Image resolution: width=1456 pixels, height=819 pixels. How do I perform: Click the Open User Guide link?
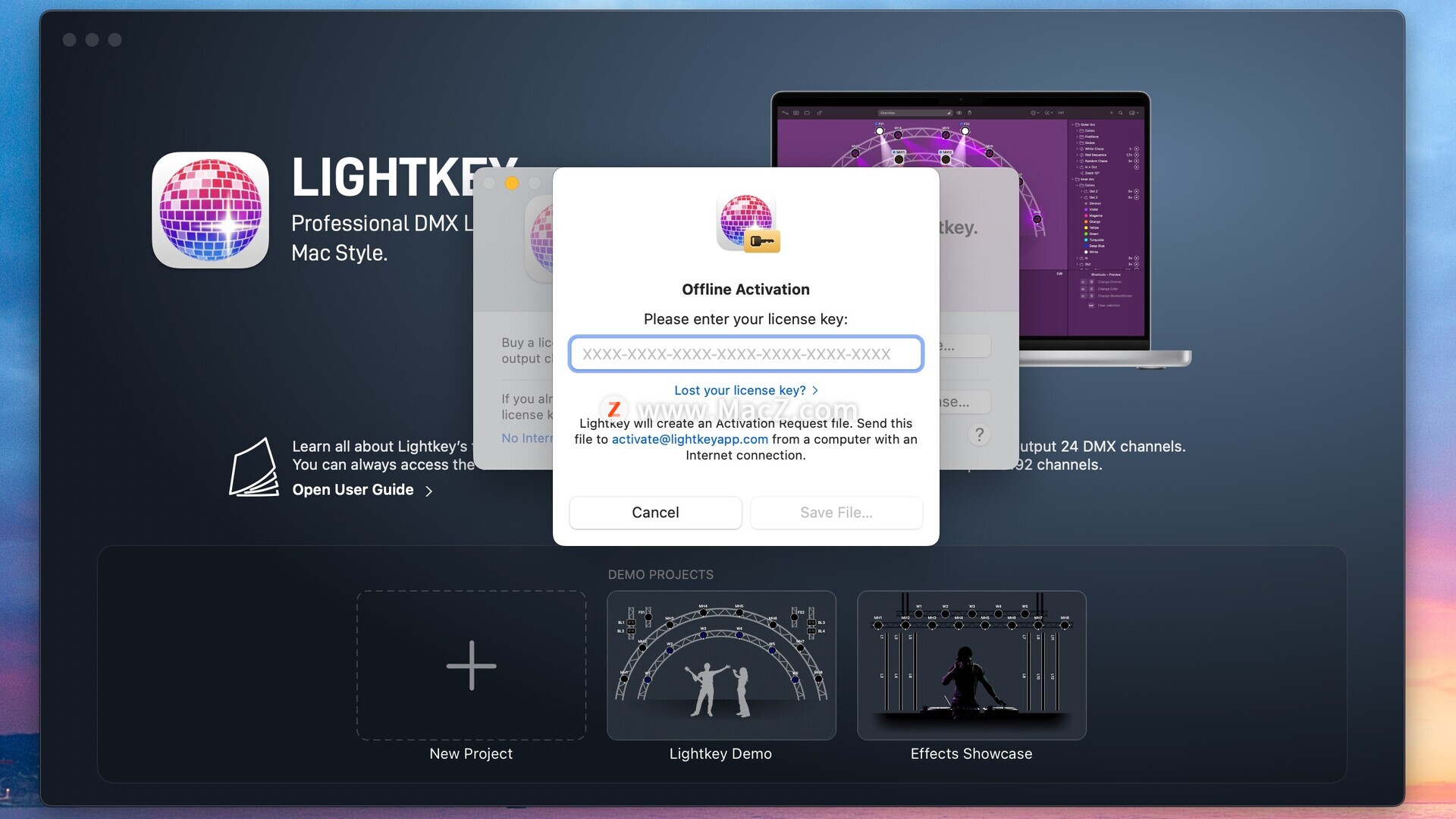click(x=353, y=490)
